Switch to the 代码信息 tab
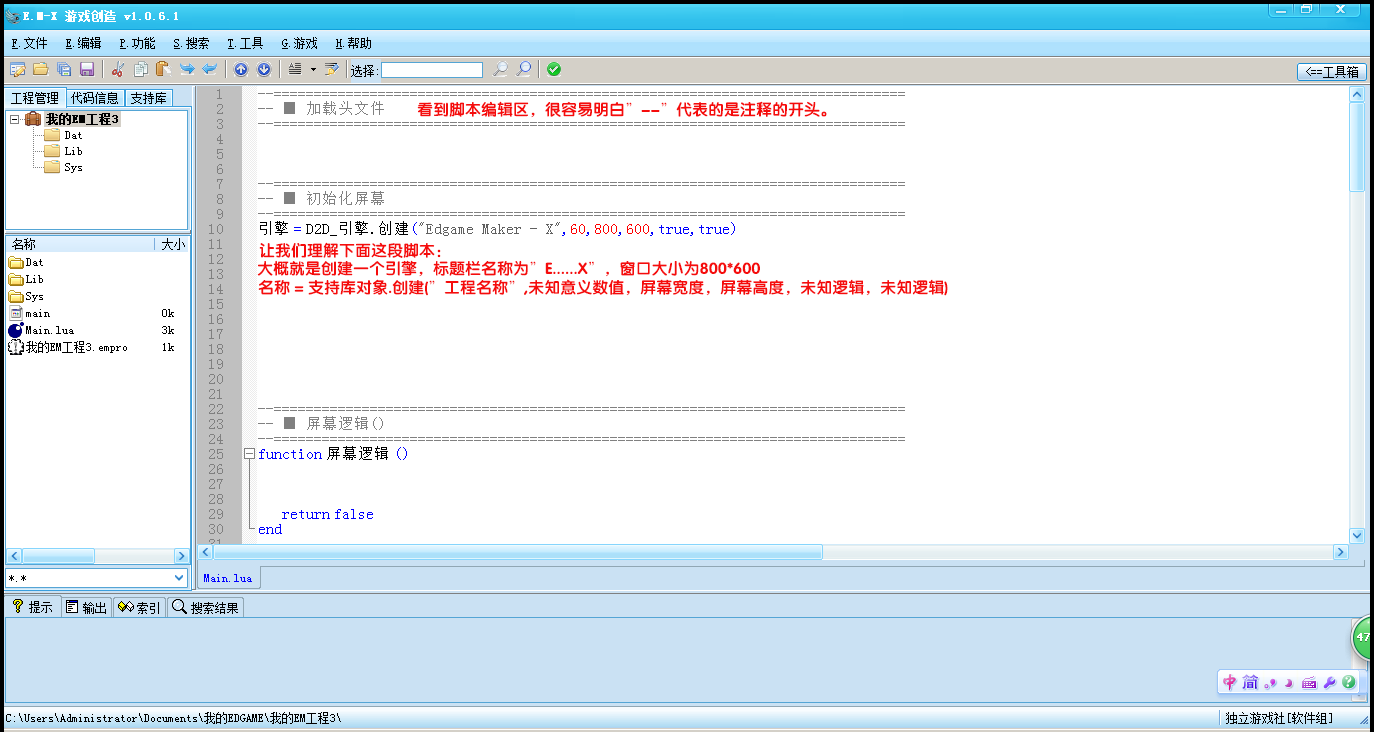 tap(95, 98)
